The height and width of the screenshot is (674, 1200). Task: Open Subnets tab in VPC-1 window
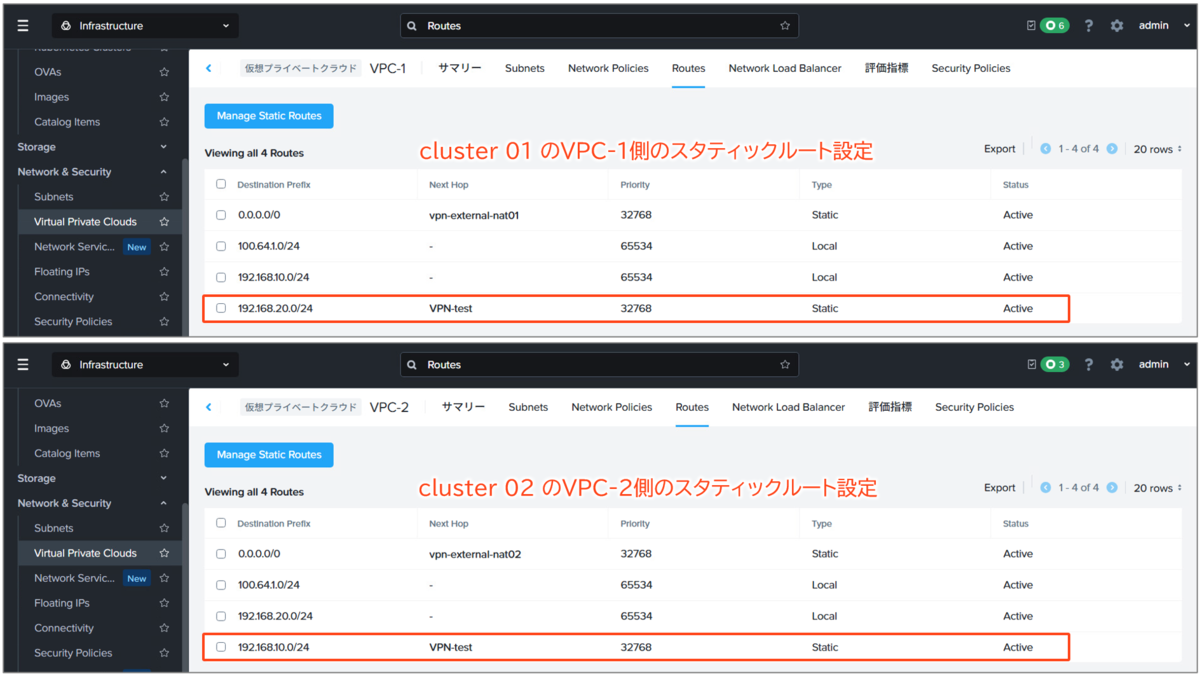(x=525, y=68)
